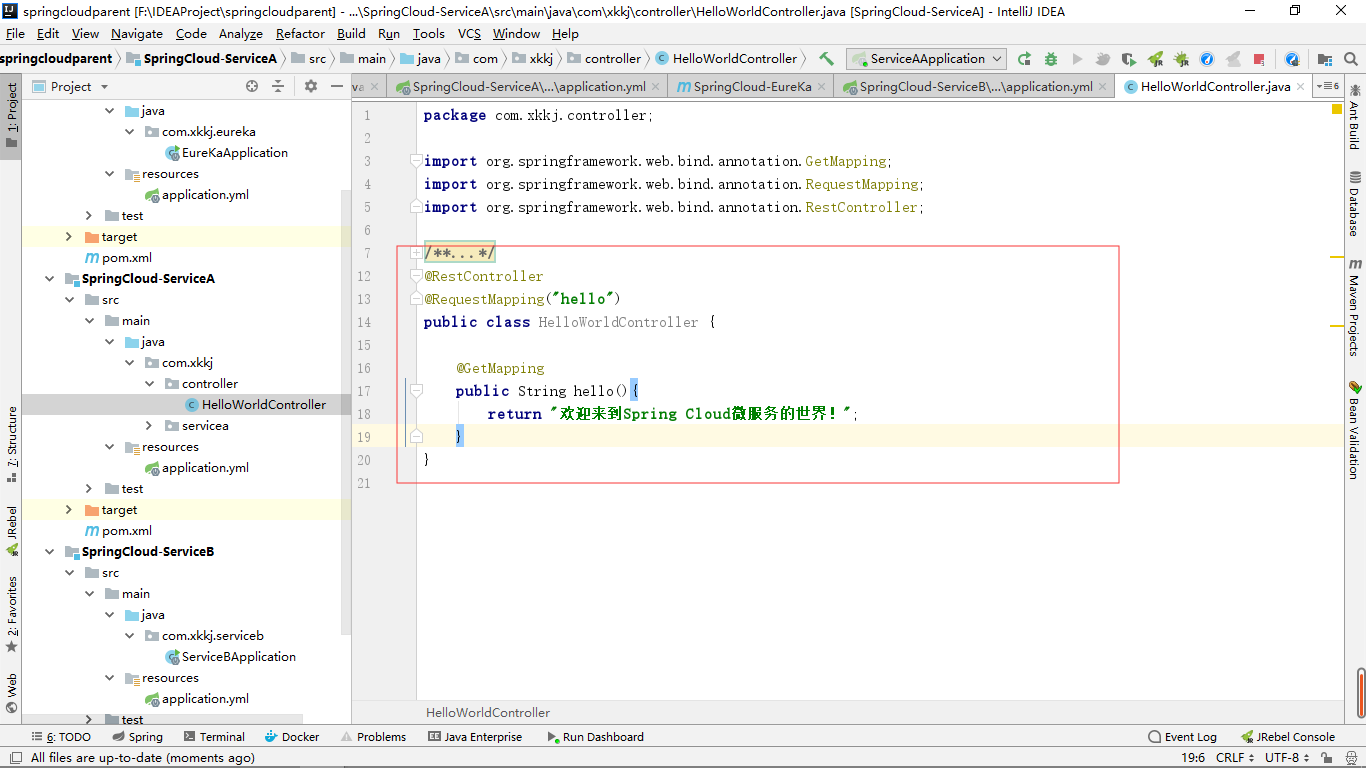This screenshot has width=1366, height=768.
Task: Click the Debug bug icon in toolbar
Action: pos(1050,59)
